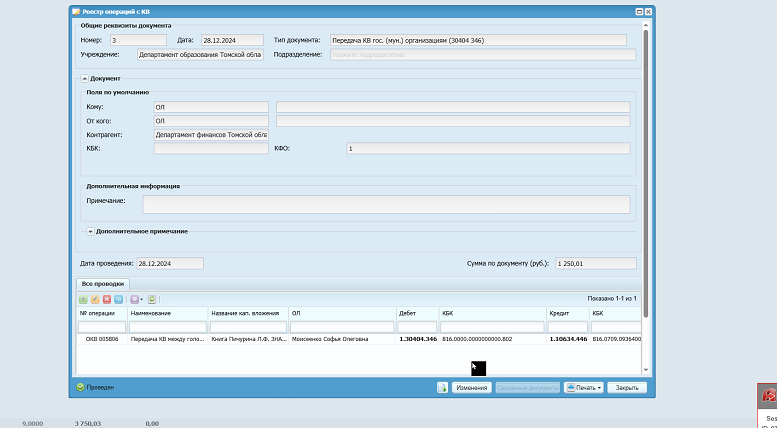Click the document export icon beside Изменения
This screenshot has height=428, width=777.
(443, 388)
